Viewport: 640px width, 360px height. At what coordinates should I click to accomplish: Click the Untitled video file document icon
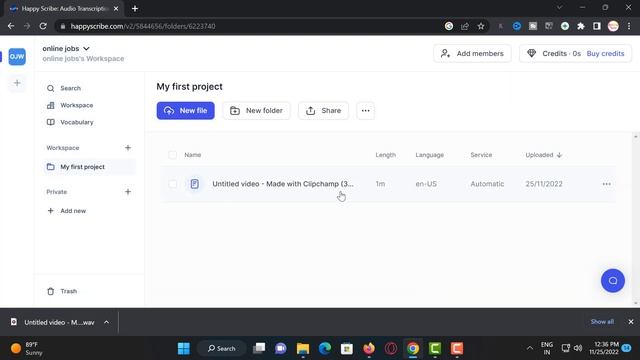coord(195,184)
